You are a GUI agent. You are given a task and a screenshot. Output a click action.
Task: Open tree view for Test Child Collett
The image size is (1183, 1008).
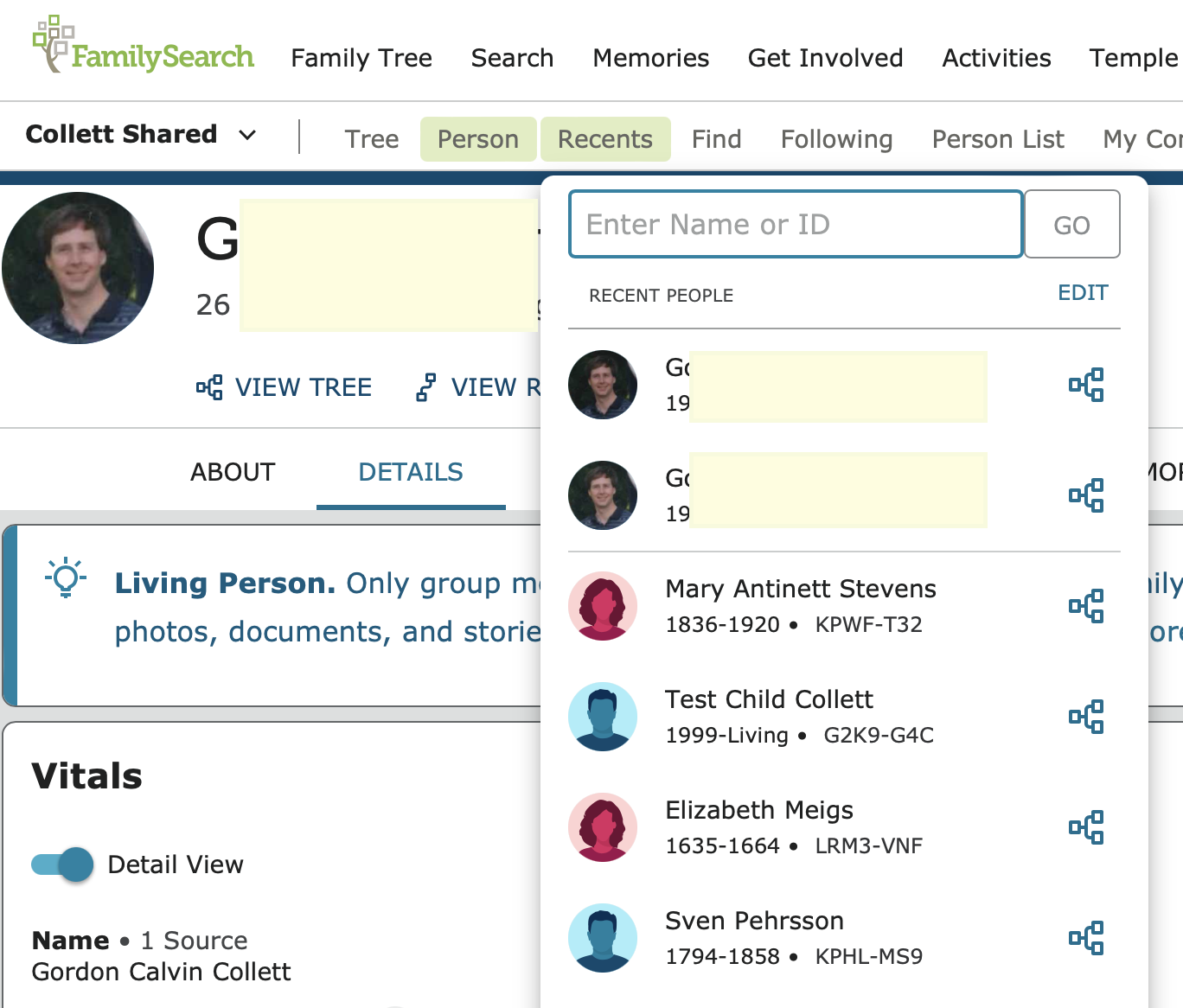point(1086,717)
